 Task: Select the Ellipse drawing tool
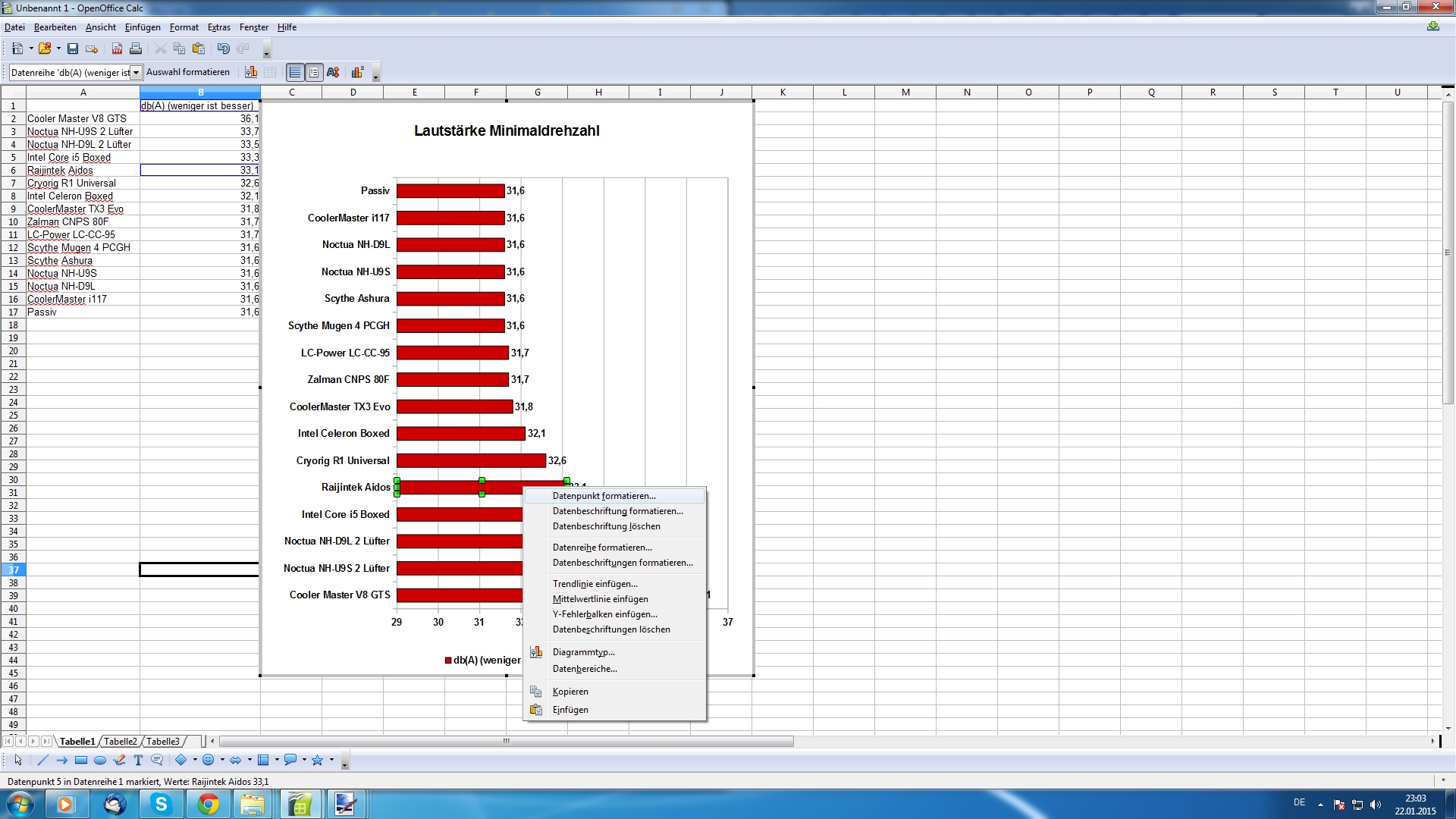[100, 760]
